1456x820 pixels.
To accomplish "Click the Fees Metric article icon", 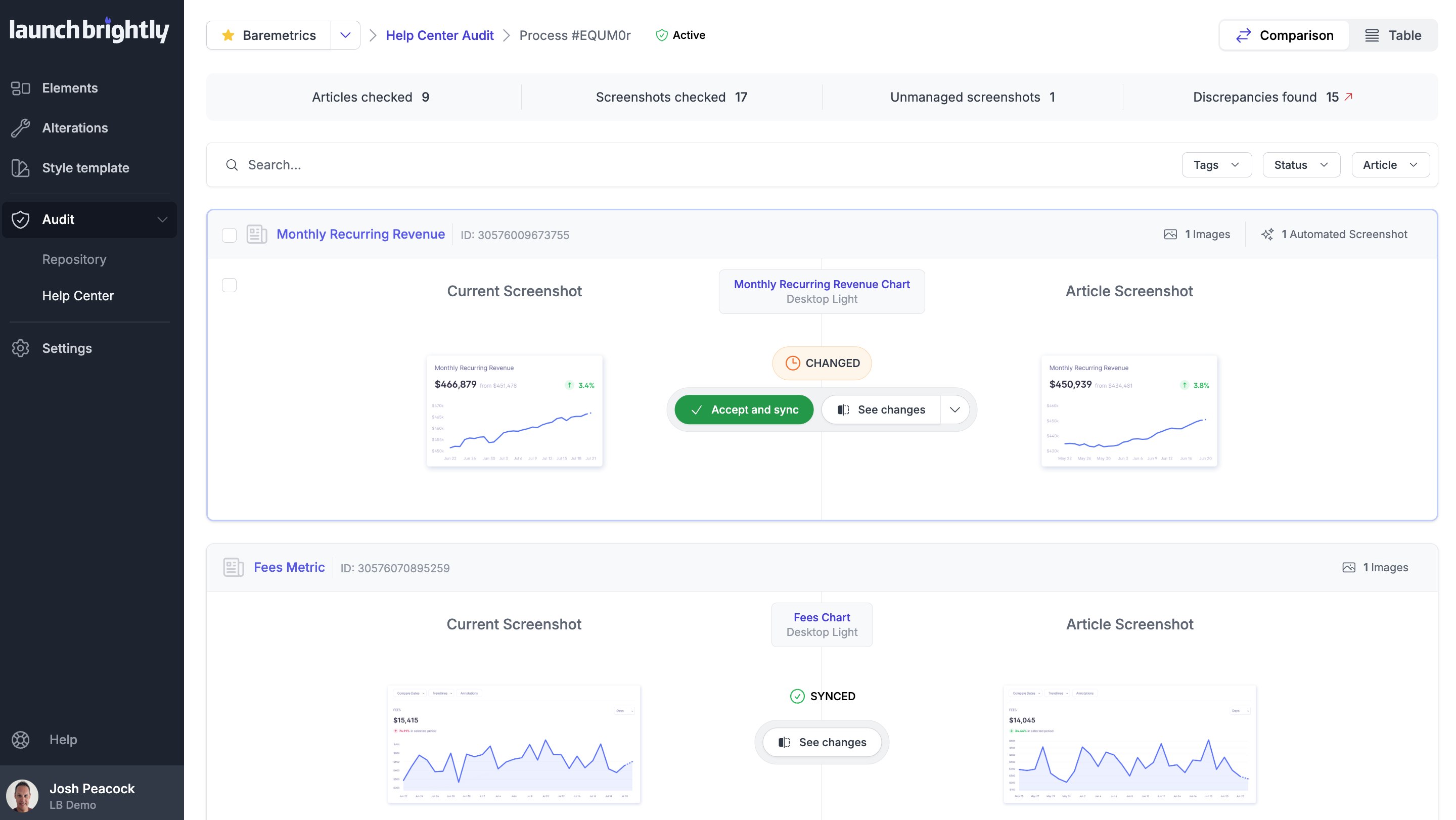I will 234,567.
